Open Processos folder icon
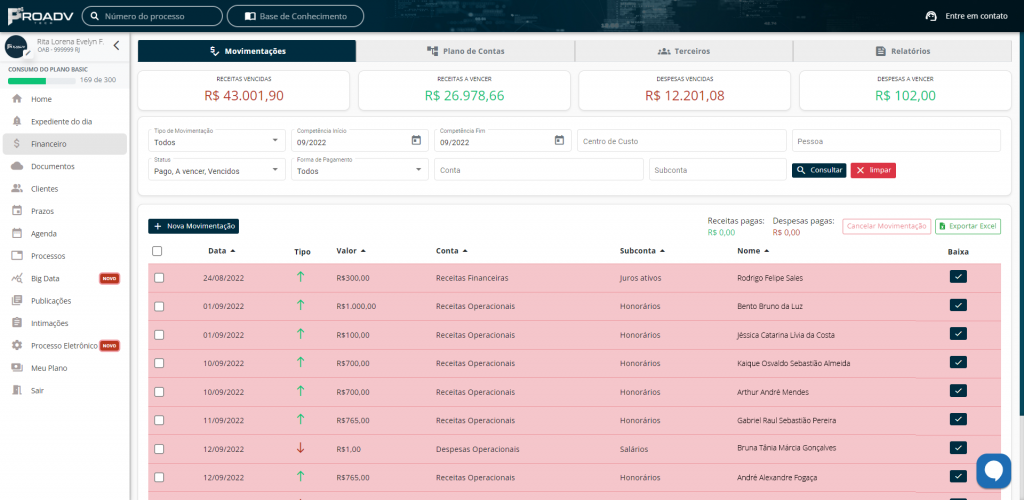Screen dimensions: 1024x500 17,256
